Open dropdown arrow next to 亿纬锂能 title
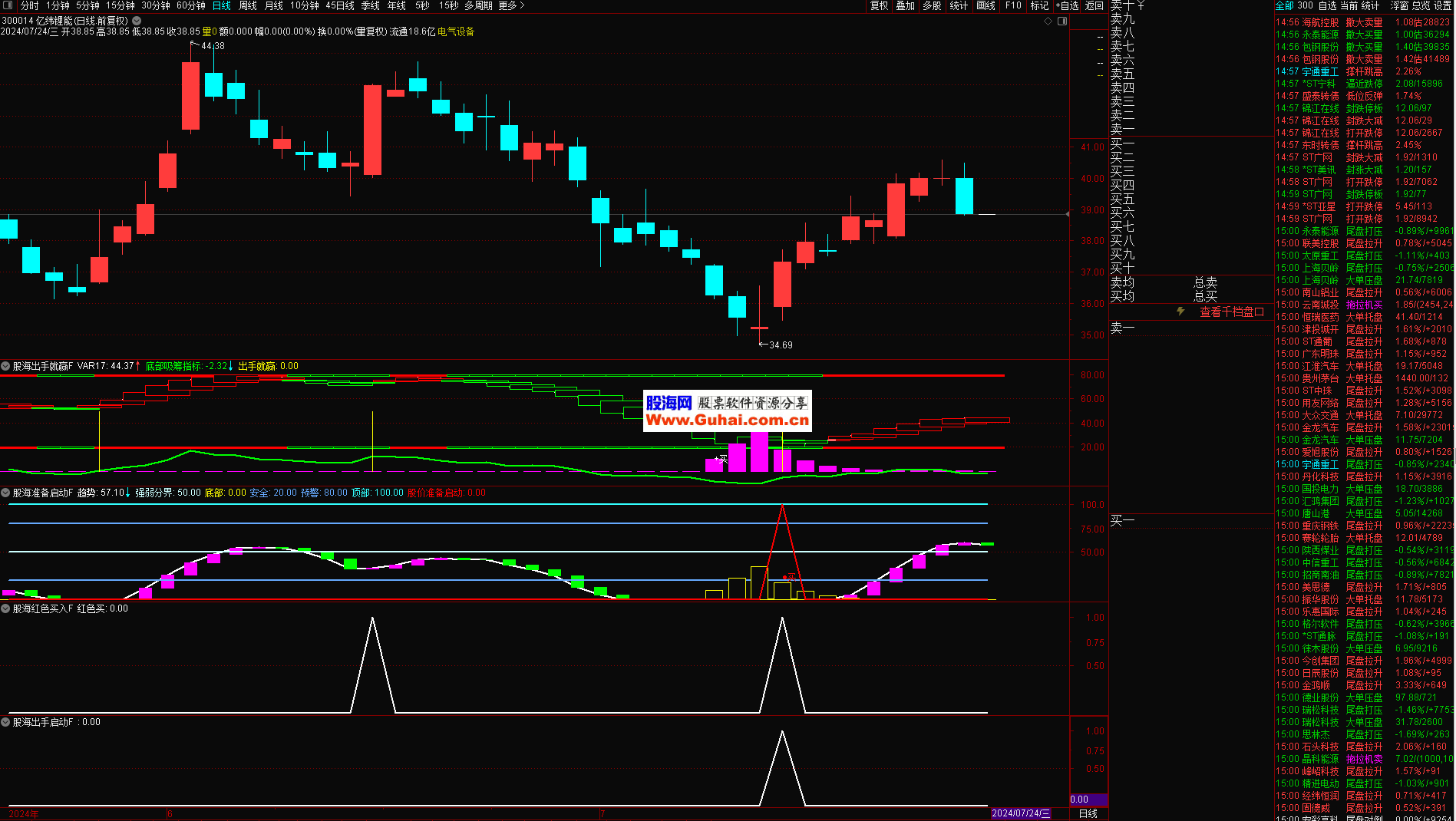 coord(137,21)
